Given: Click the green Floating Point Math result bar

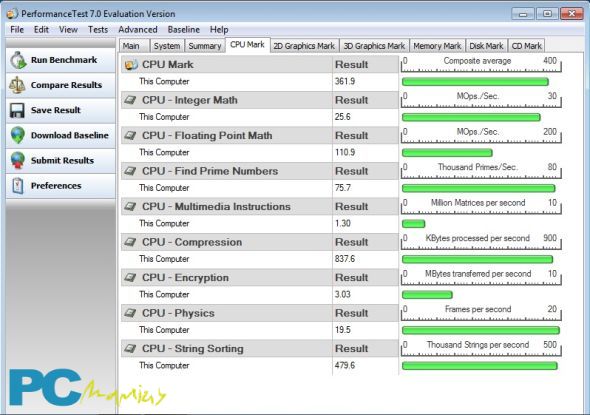Looking at the screenshot, I should tap(447, 153).
